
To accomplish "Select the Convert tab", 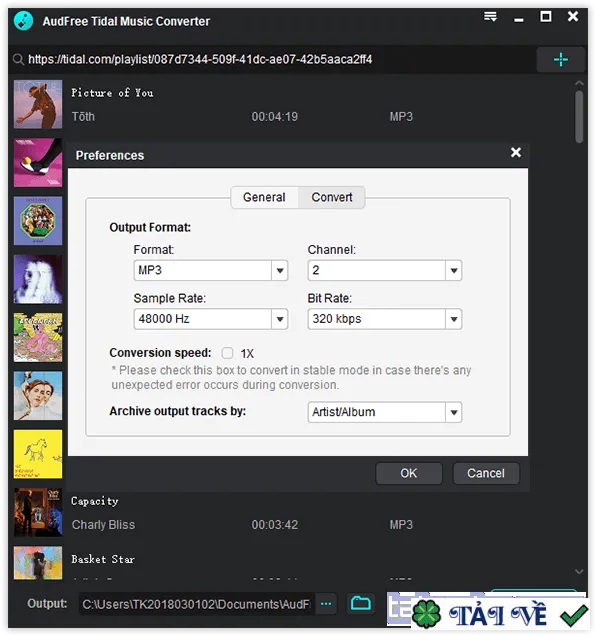I will tap(331, 197).
